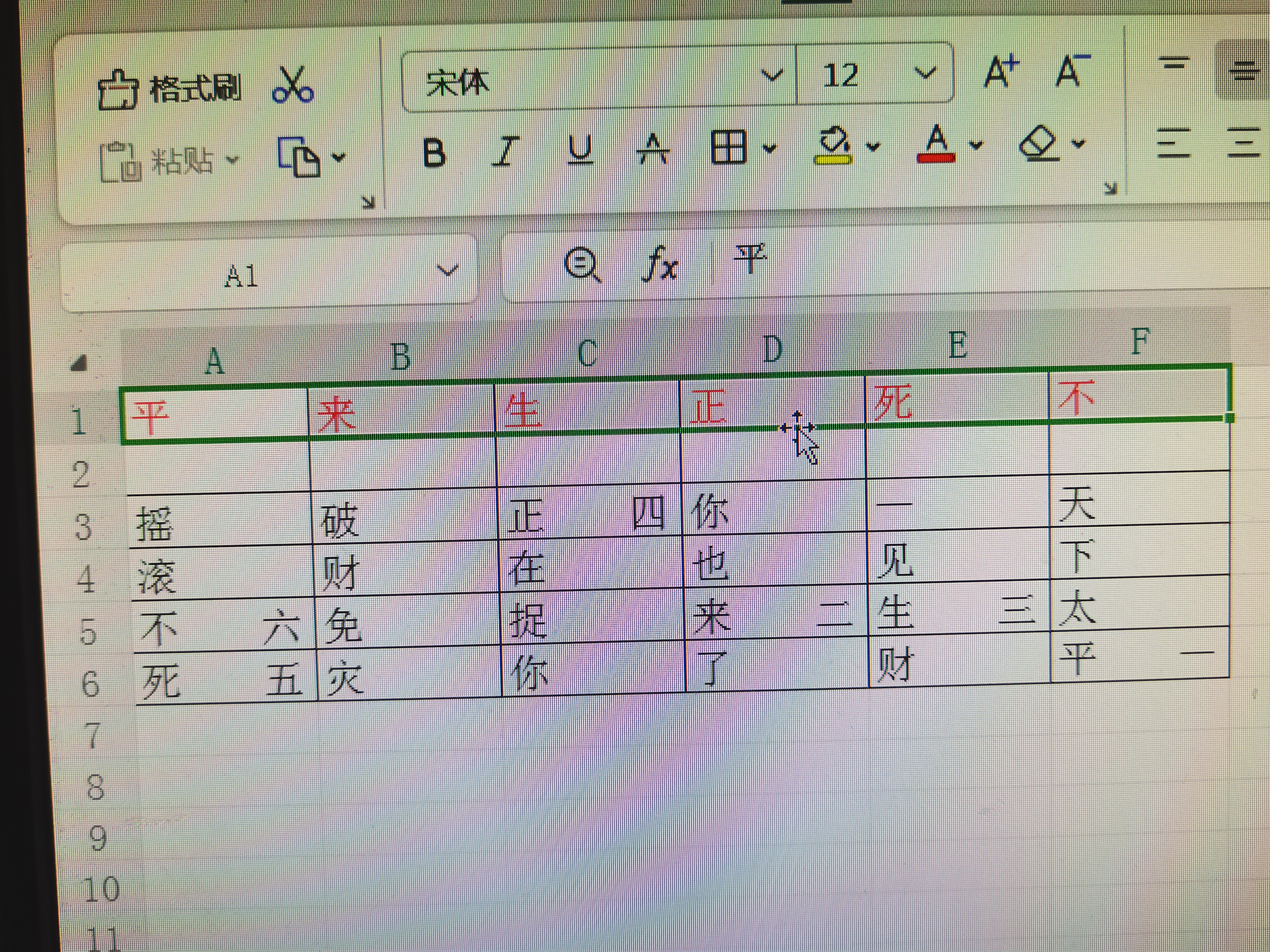Click cell B6 containing 灾
The image size is (1270, 952).
(x=410, y=672)
